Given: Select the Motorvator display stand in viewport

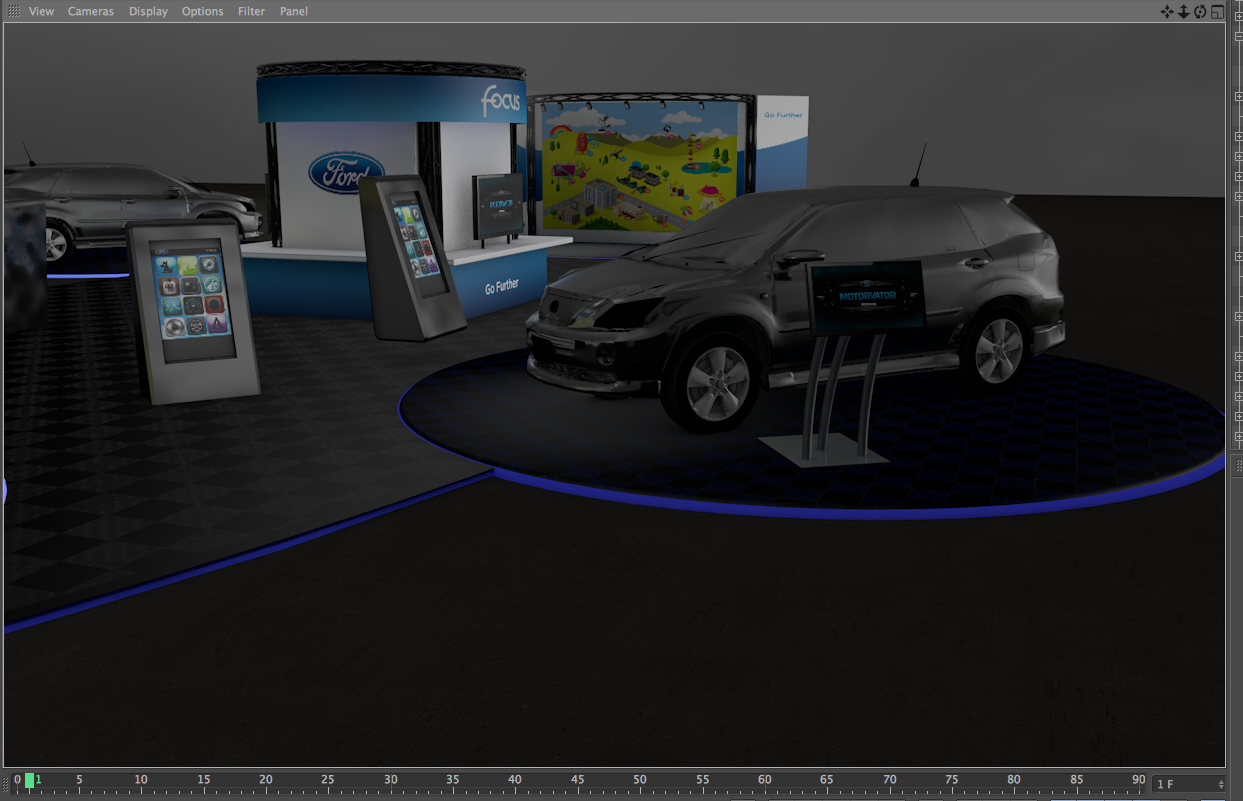Looking at the screenshot, I should pos(866,296).
